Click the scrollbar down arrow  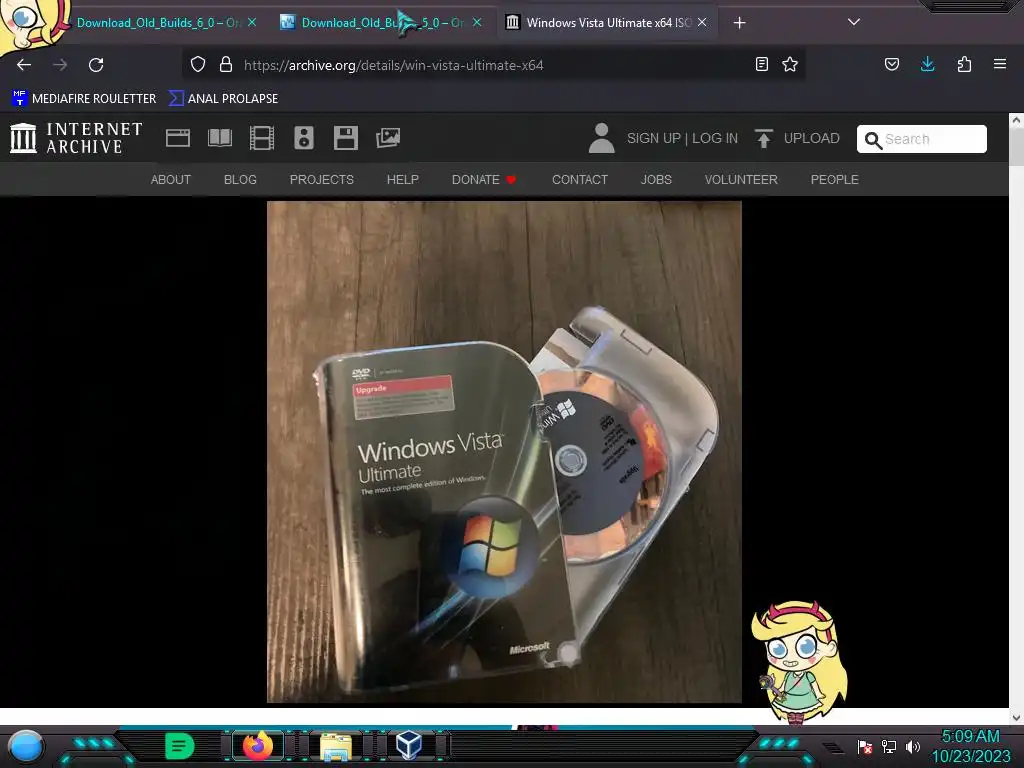click(x=1016, y=718)
